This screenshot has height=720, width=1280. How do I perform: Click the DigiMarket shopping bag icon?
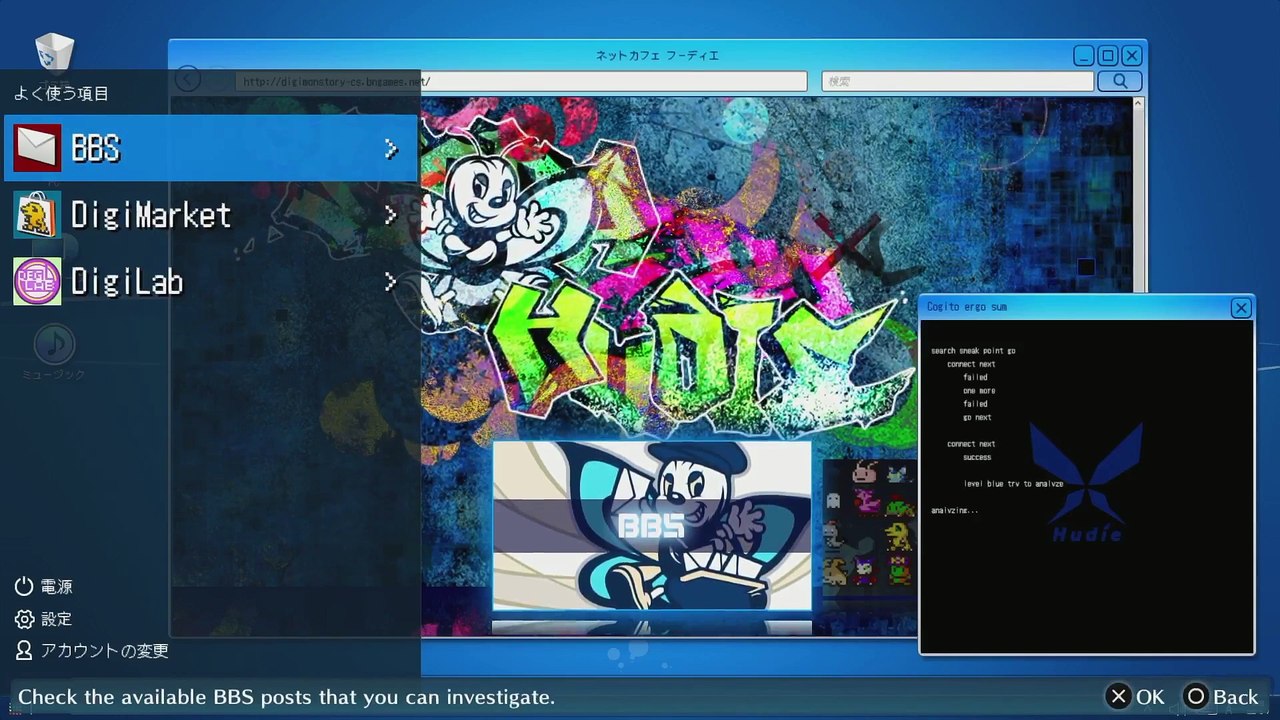pos(37,215)
